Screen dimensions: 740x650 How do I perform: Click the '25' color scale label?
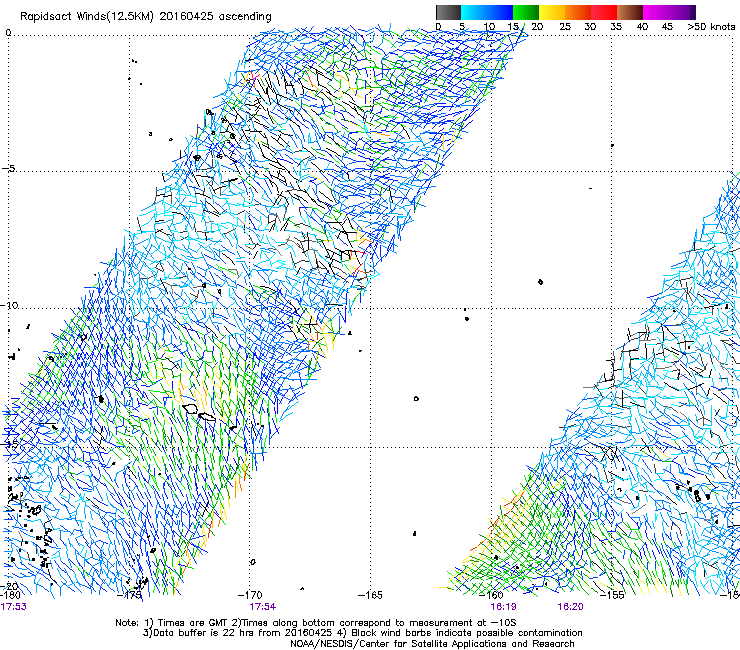[x=564, y=26]
